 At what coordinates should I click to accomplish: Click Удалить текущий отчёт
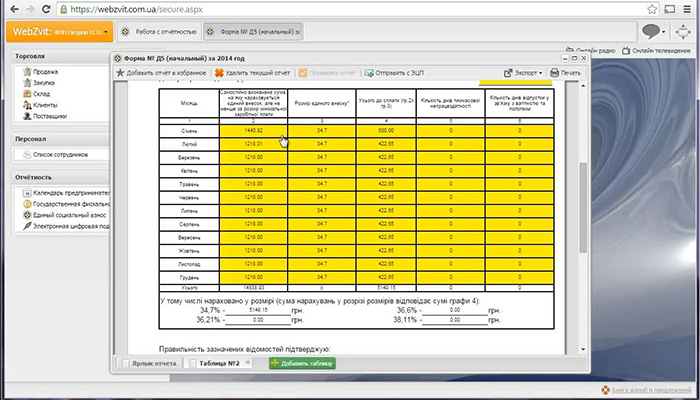[x=252, y=73]
